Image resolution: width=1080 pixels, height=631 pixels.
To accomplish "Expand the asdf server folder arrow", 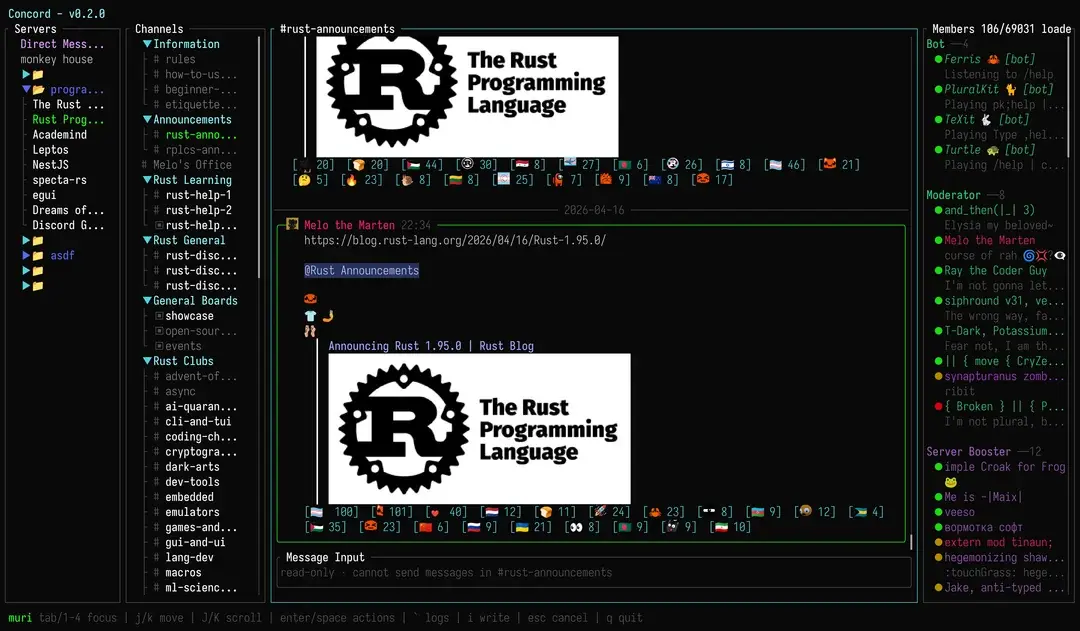I will coord(25,256).
